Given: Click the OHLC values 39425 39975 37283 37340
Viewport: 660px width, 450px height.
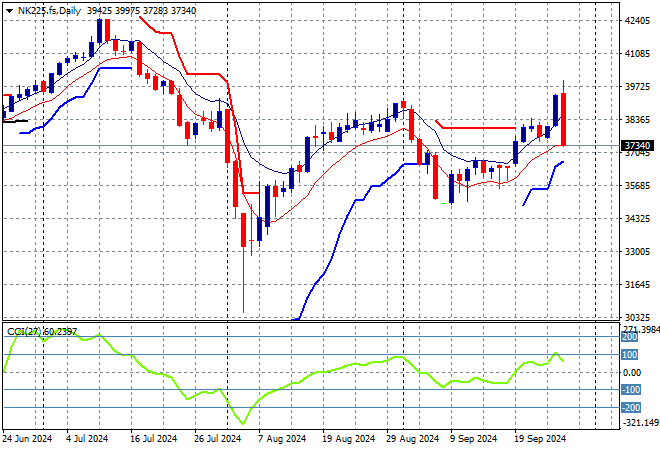Looking at the screenshot, I should point(141,11).
